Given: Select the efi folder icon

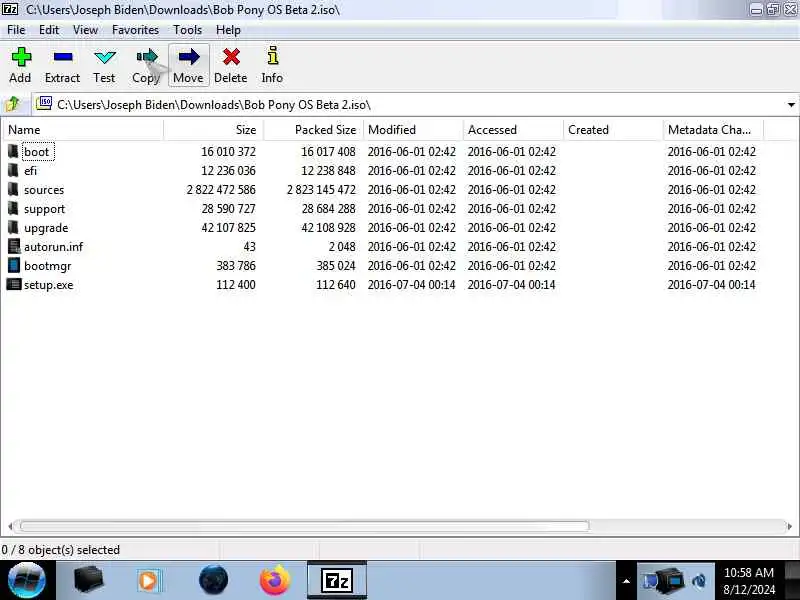Looking at the screenshot, I should coord(13,170).
